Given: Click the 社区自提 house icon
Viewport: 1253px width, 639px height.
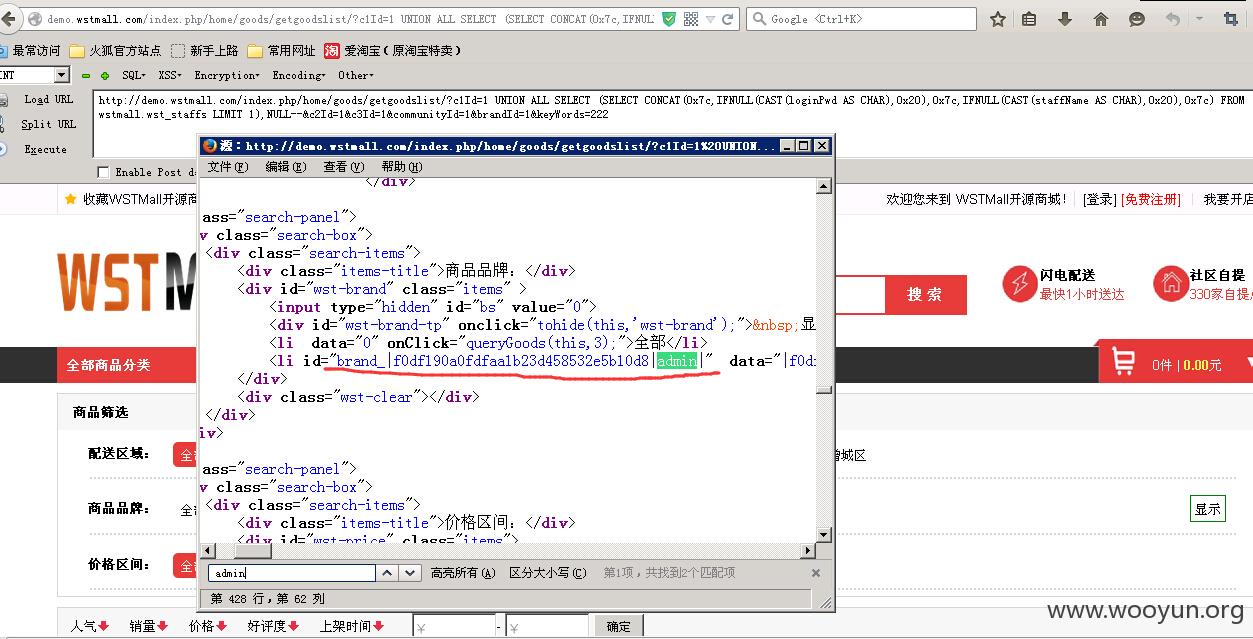Looking at the screenshot, I should [x=1169, y=283].
